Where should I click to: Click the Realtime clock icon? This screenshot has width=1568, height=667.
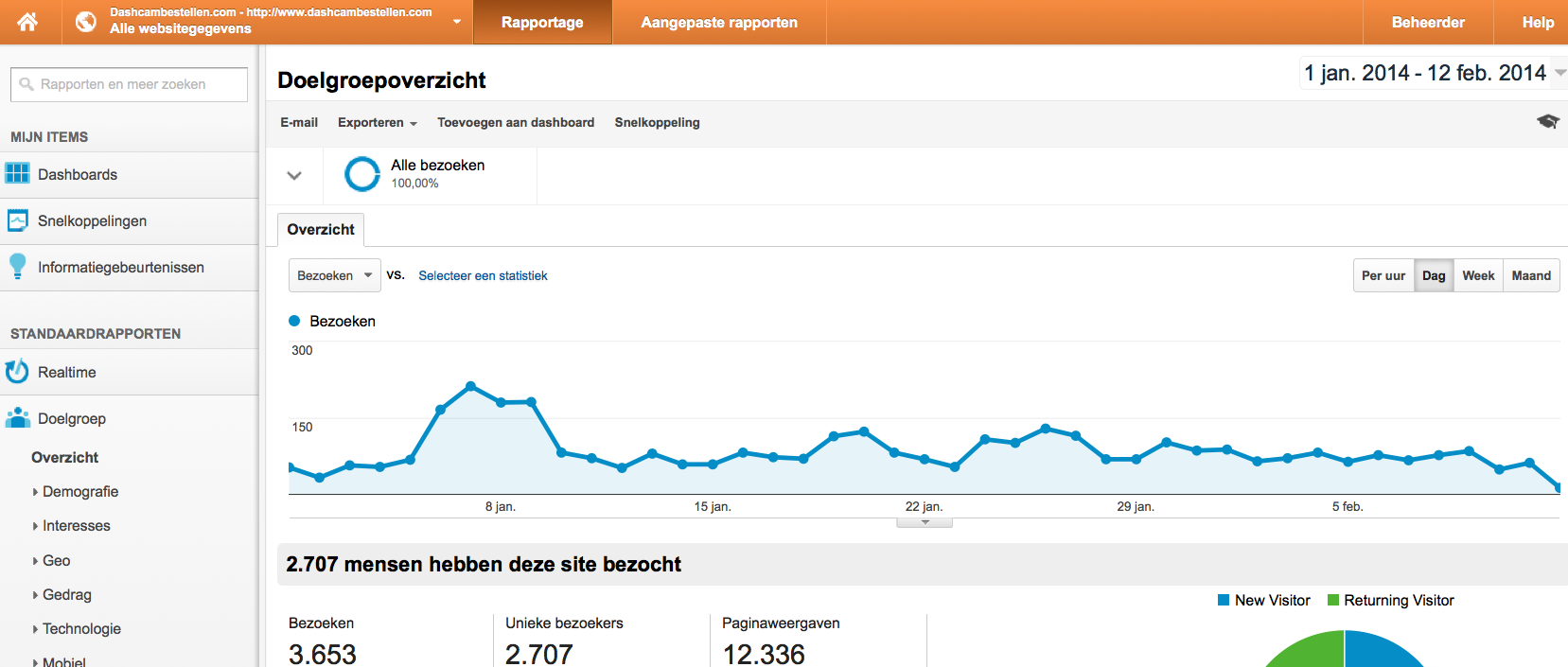pos(17,371)
